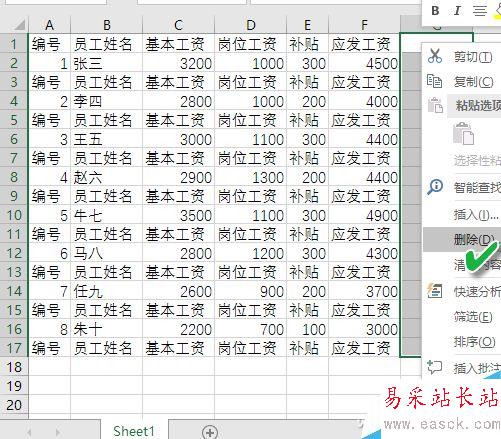The image size is (501, 439).
Task: Click the paste clipboard icon under Paste Options
Action: tap(463, 133)
